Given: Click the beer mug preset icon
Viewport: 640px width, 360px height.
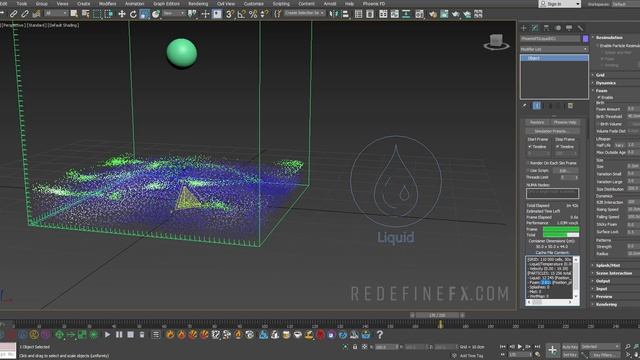Looking at the screenshot, I should 286,335.
